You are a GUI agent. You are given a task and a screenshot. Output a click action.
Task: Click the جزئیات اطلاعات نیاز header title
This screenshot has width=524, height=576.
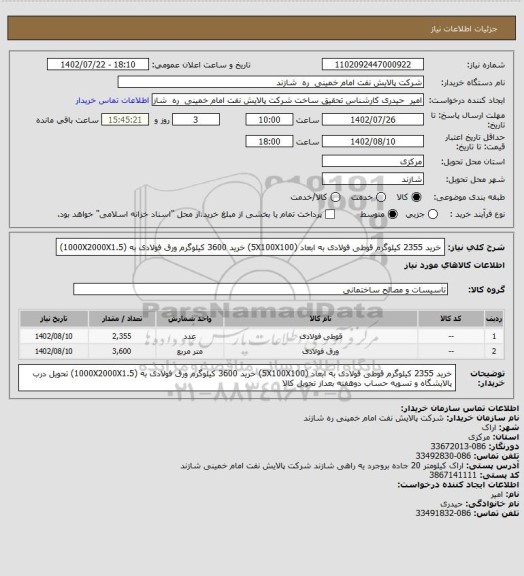[464, 29]
